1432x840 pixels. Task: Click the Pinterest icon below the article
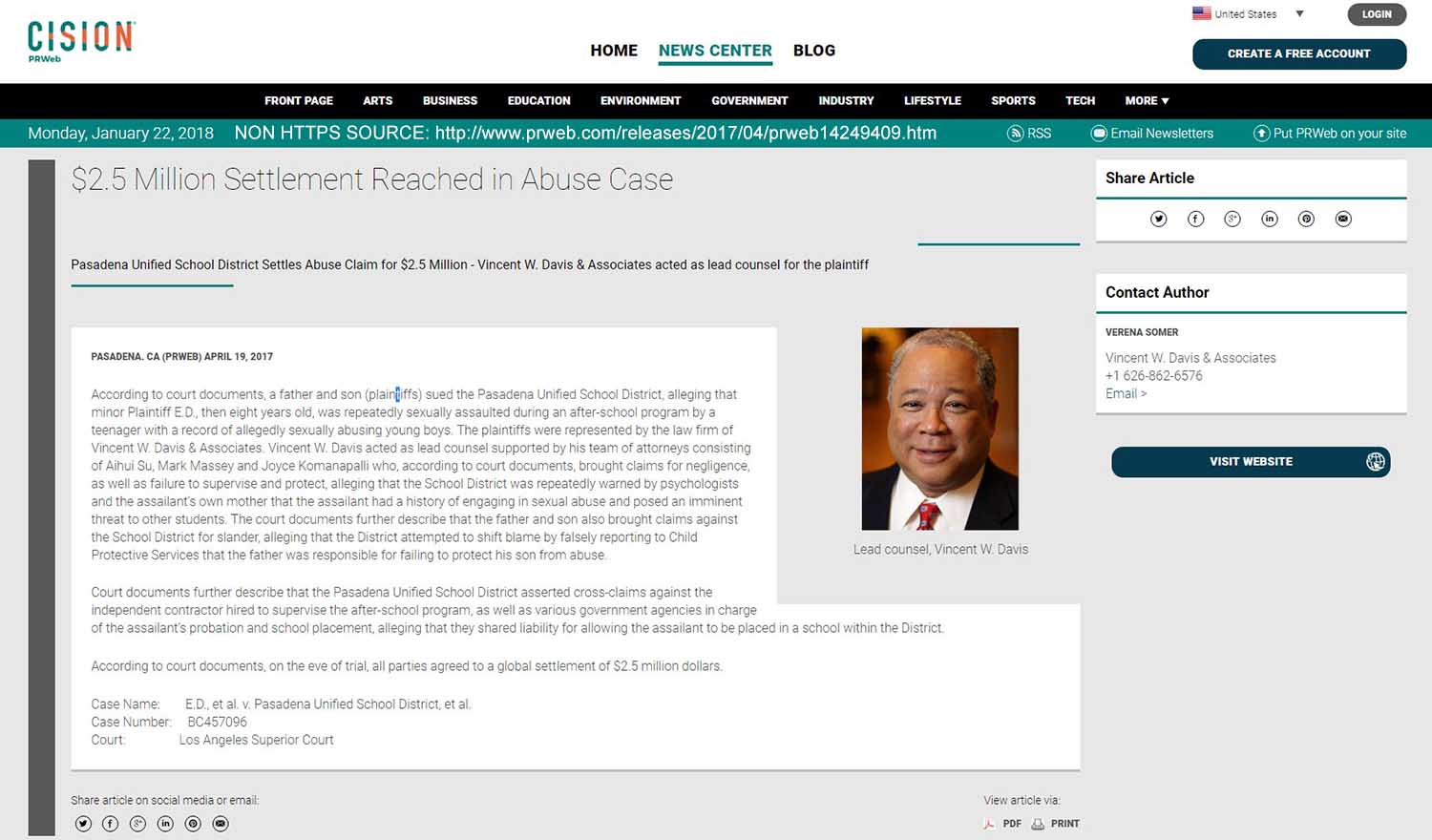[x=193, y=824]
